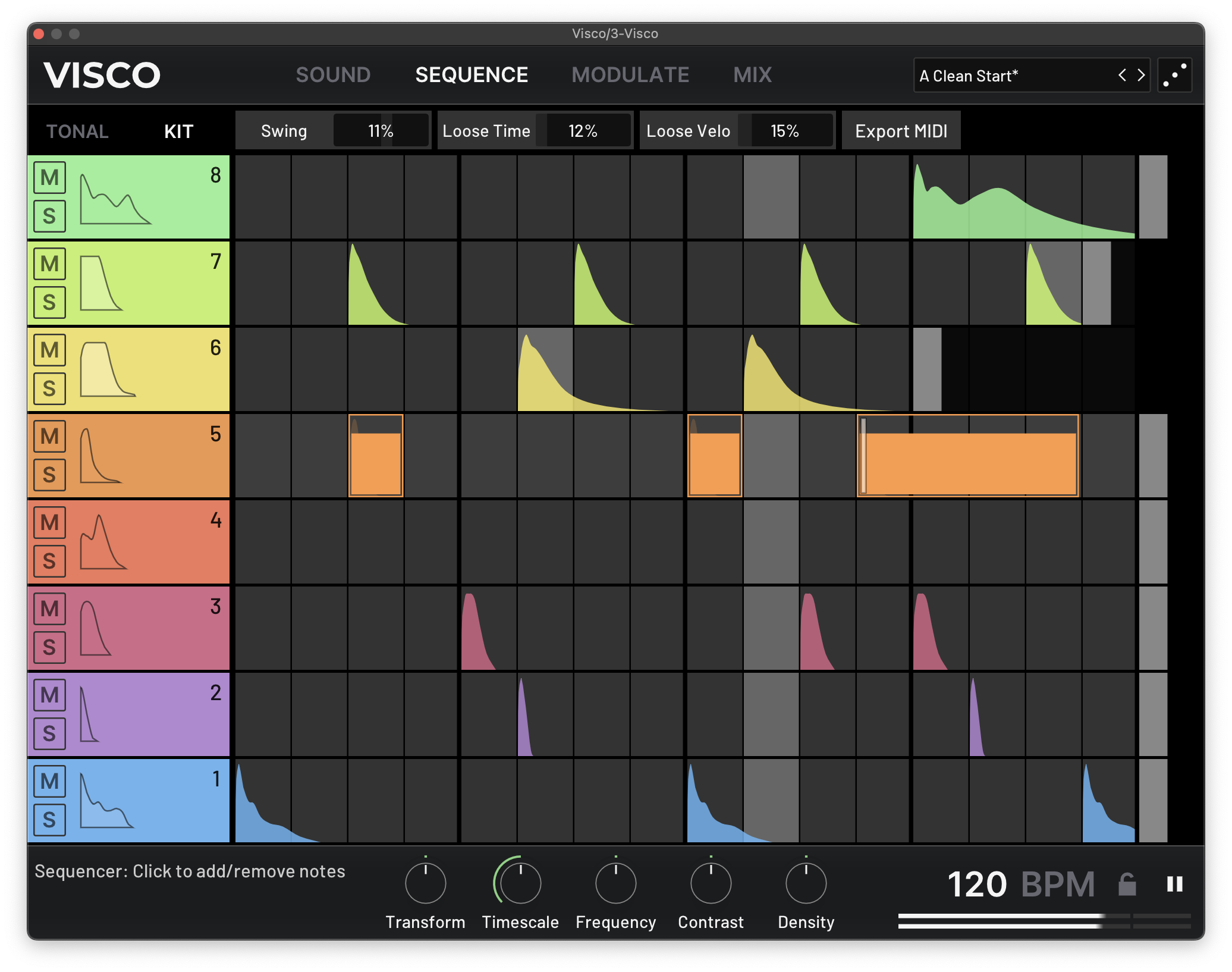Select track 3 waveform thumbnail
This screenshot has height=972, width=1232.
coord(96,628)
